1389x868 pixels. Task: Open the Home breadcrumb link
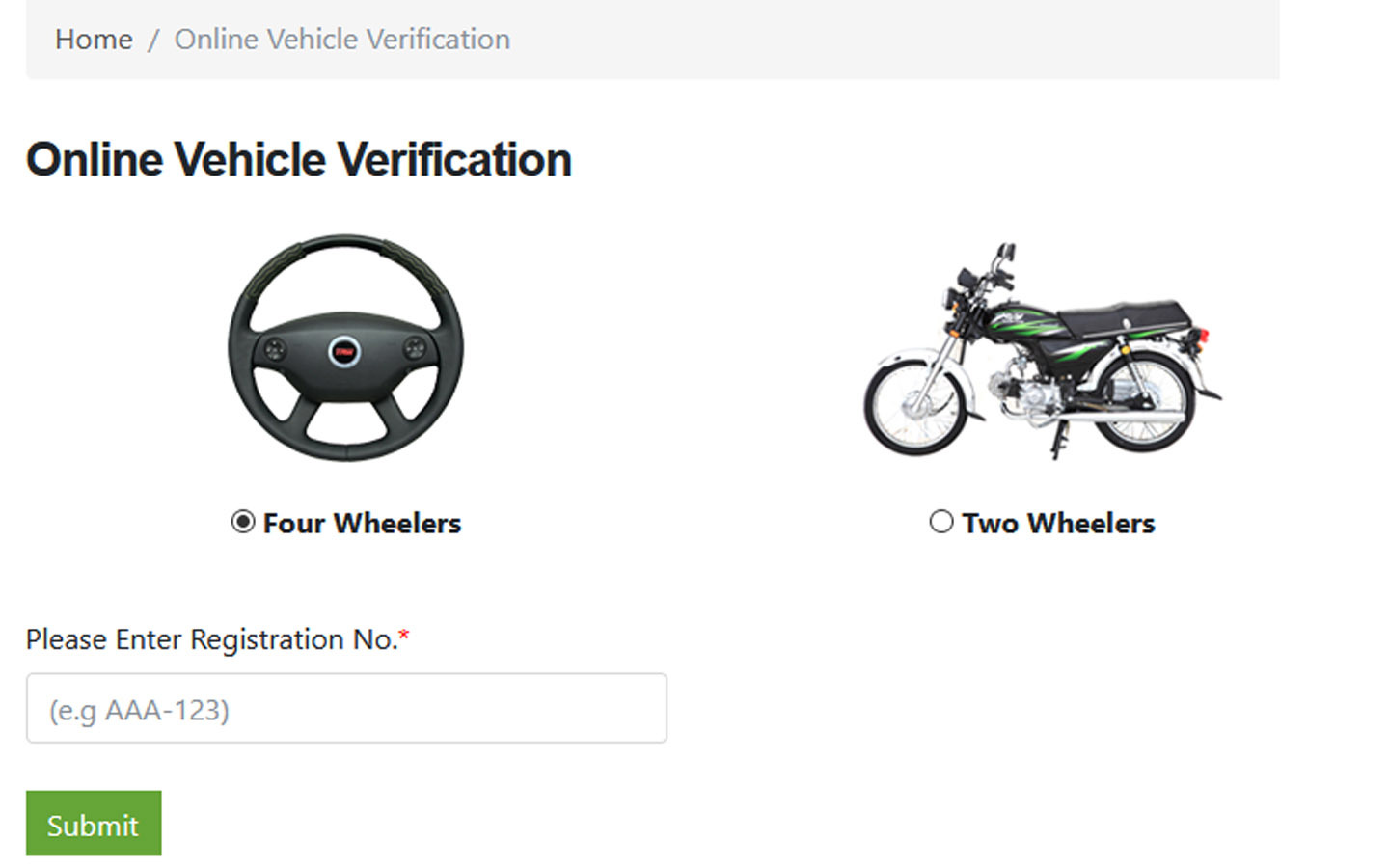coord(94,40)
